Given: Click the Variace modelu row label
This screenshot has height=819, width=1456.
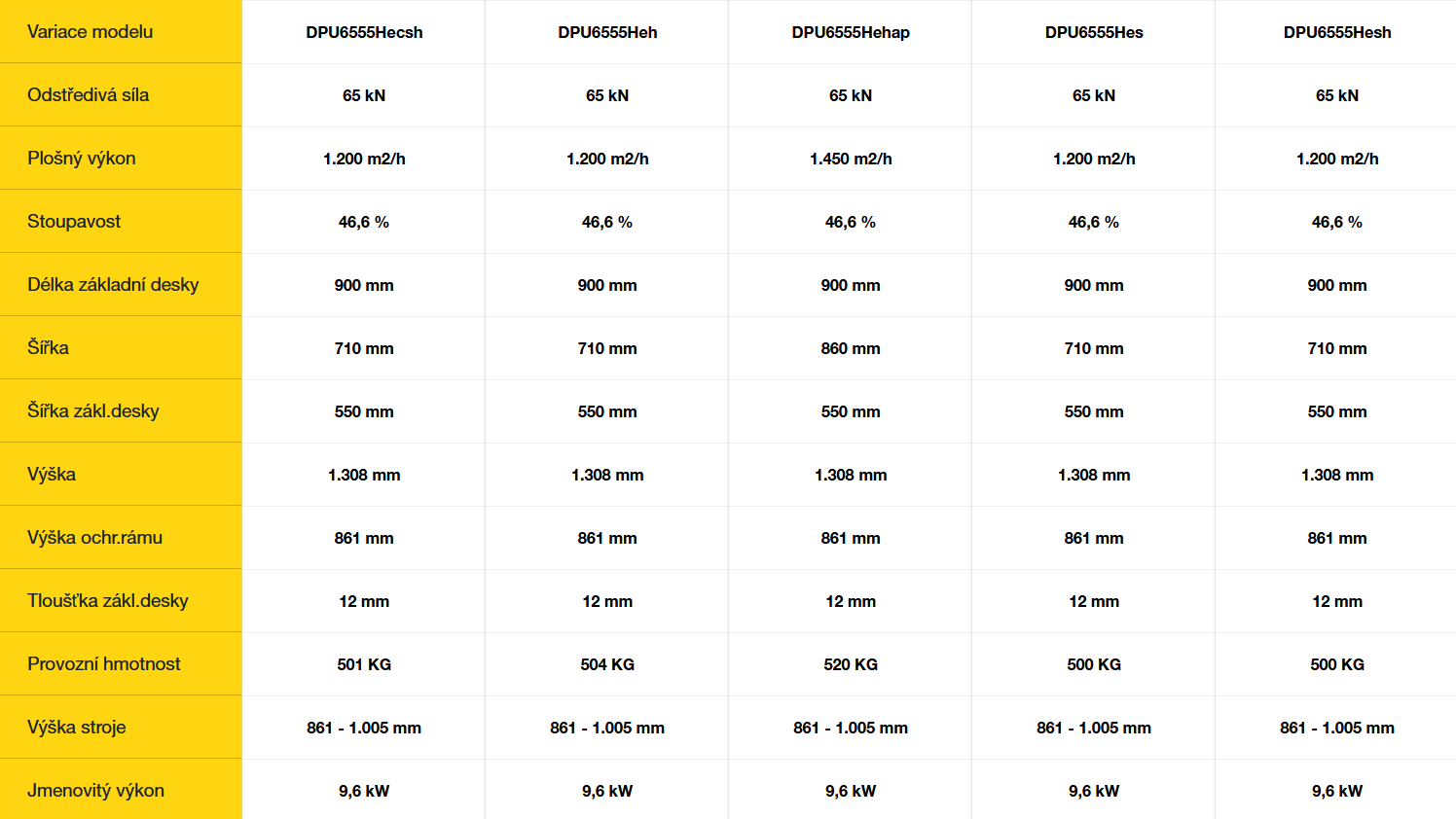Looking at the screenshot, I should (x=90, y=31).
